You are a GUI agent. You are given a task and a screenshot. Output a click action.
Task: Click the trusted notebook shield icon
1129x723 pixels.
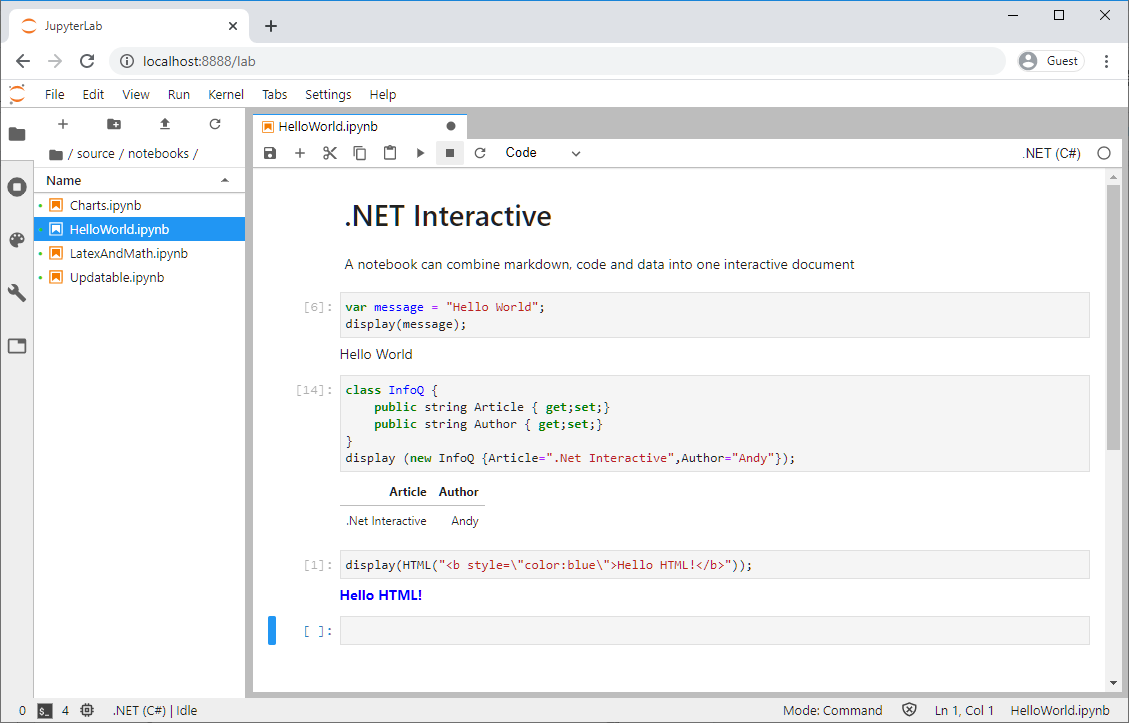909,710
